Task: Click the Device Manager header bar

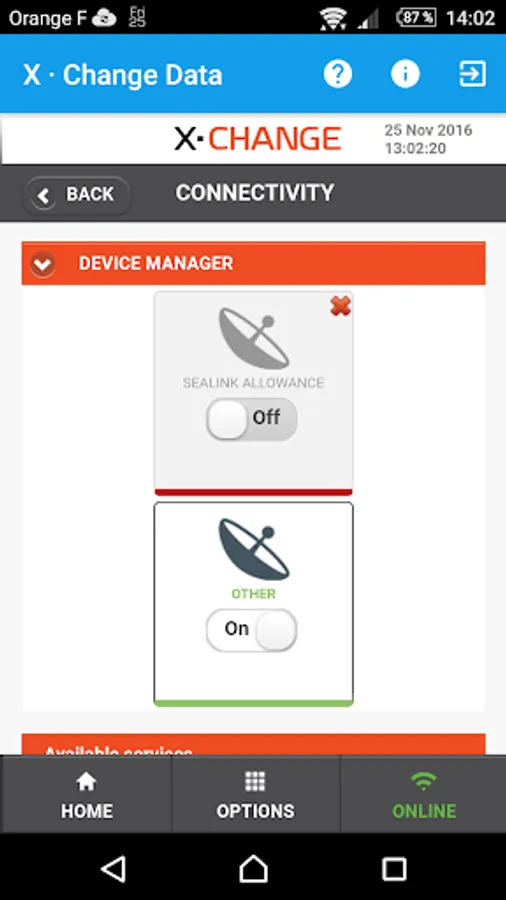Action: tap(254, 263)
